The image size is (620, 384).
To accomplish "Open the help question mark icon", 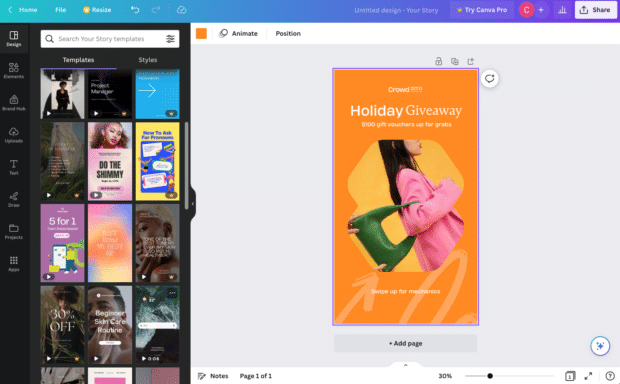I will [x=610, y=376].
